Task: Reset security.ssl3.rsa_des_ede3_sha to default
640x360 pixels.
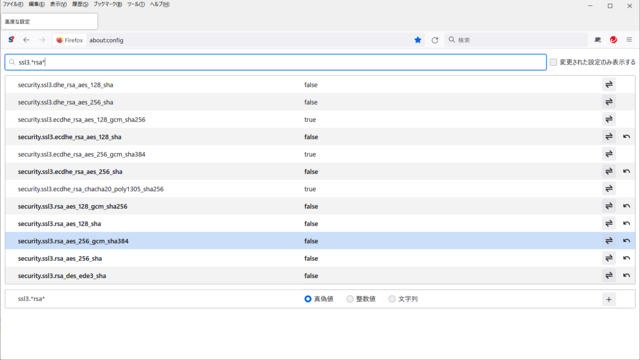Action: pos(626,276)
